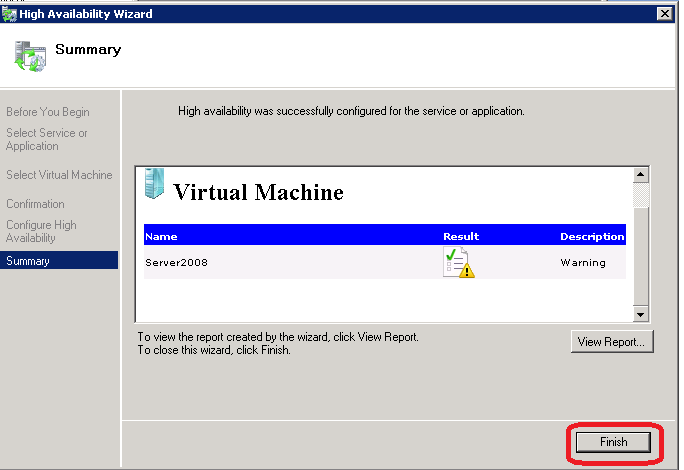
Task: Click the Name column header
Action: click(160, 237)
